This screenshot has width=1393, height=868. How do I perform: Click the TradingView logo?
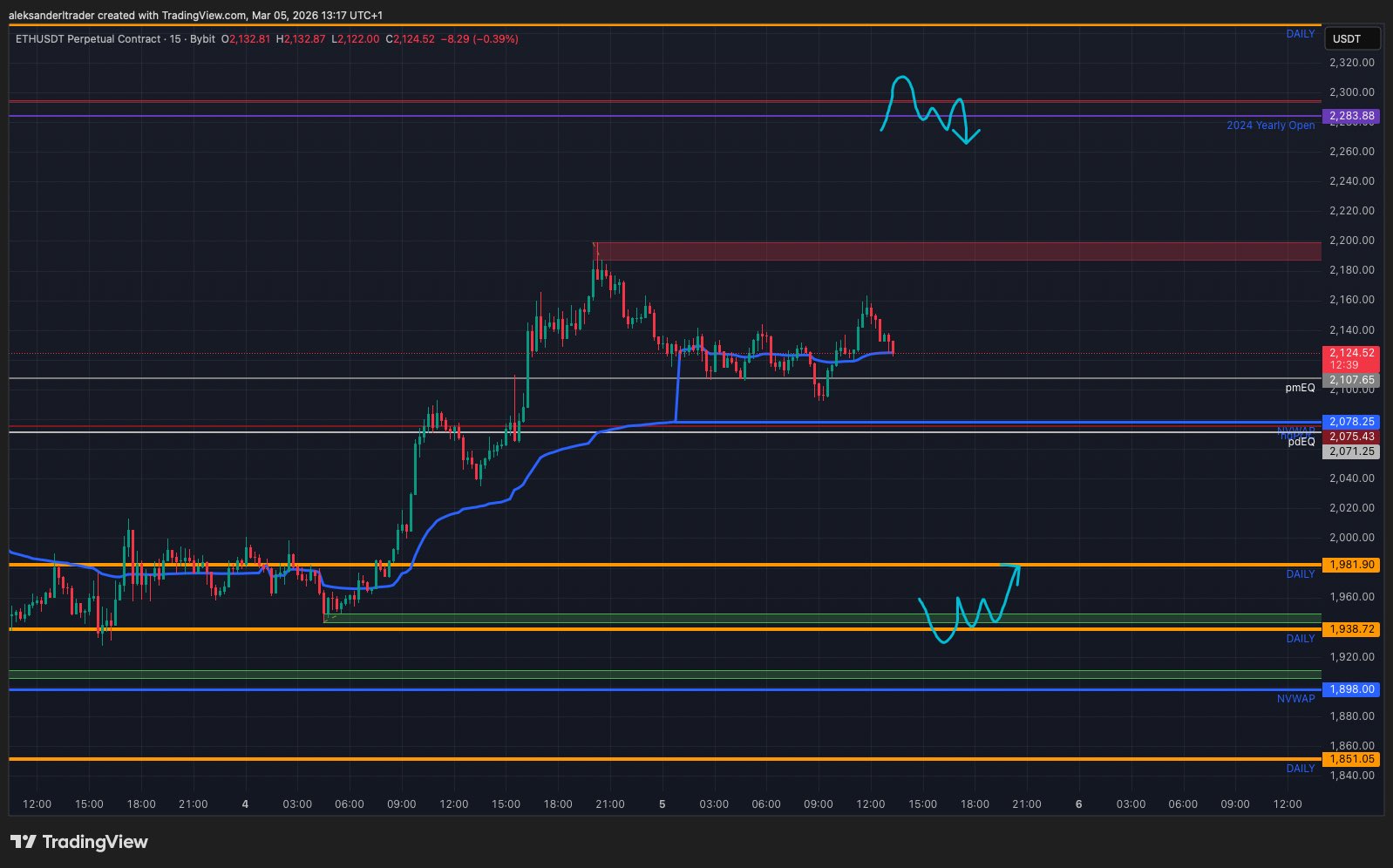pos(79,842)
